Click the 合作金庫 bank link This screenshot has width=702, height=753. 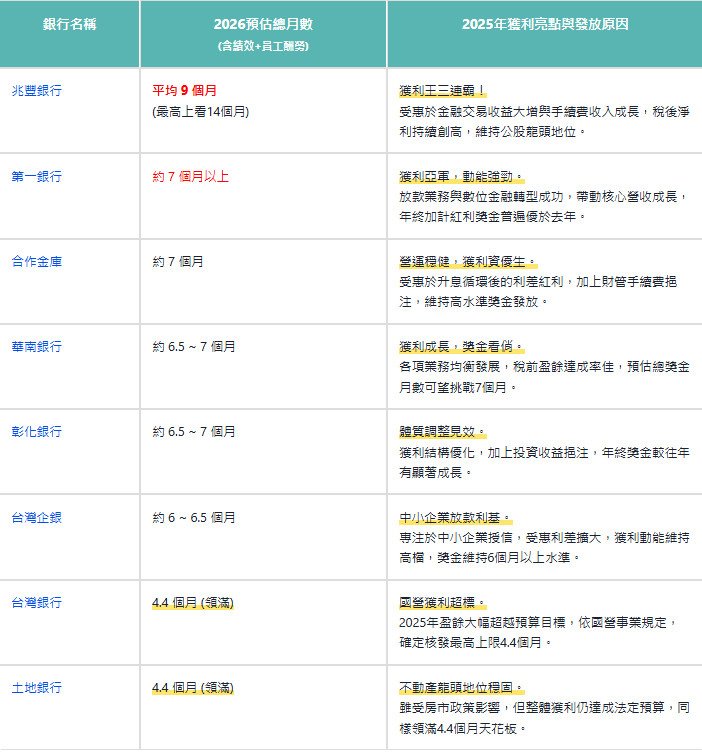[37, 261]
